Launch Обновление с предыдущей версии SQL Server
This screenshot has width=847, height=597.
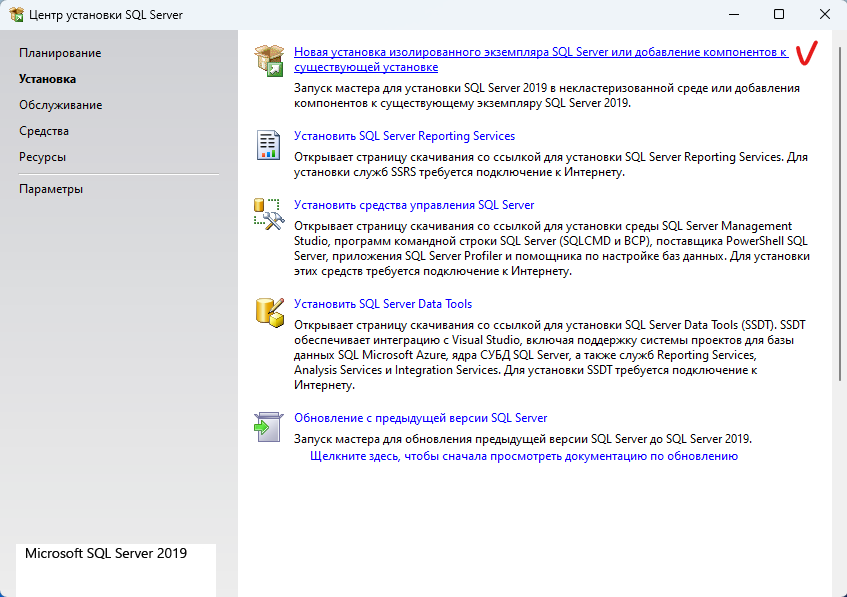point(420,418)
